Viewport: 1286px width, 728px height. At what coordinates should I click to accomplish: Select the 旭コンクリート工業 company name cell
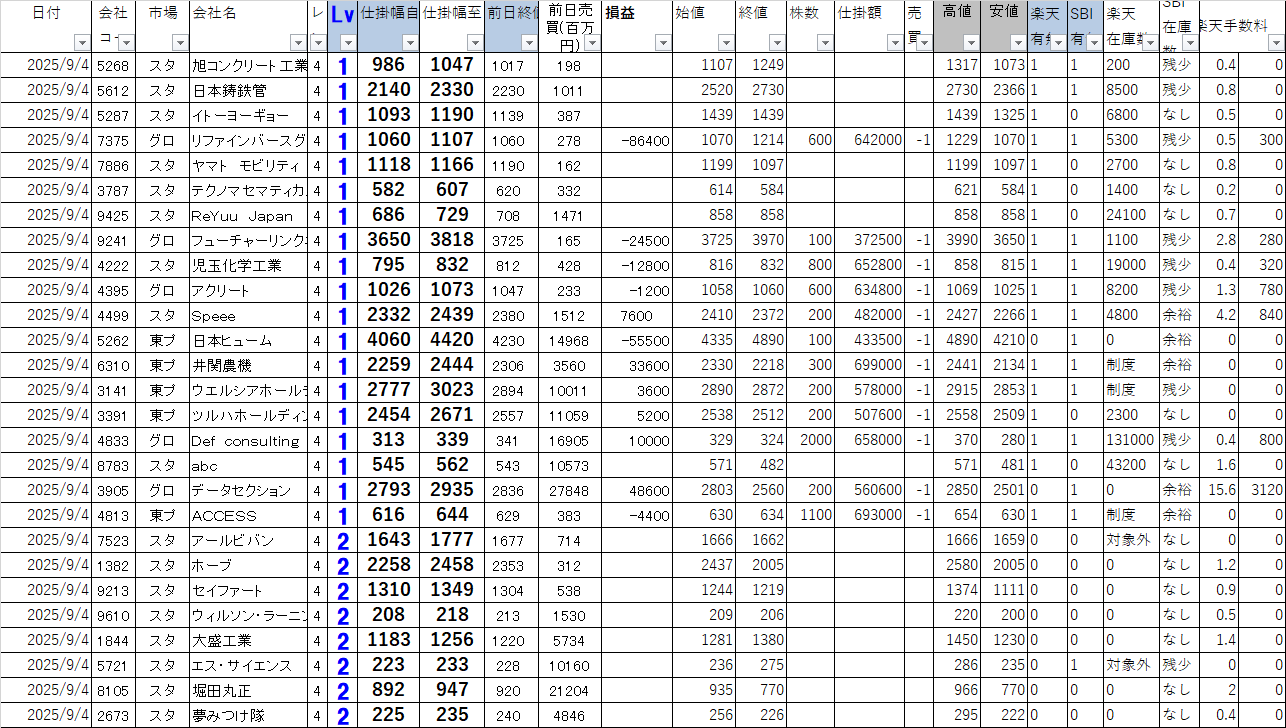pyautogui.click(x=249, y=65)
